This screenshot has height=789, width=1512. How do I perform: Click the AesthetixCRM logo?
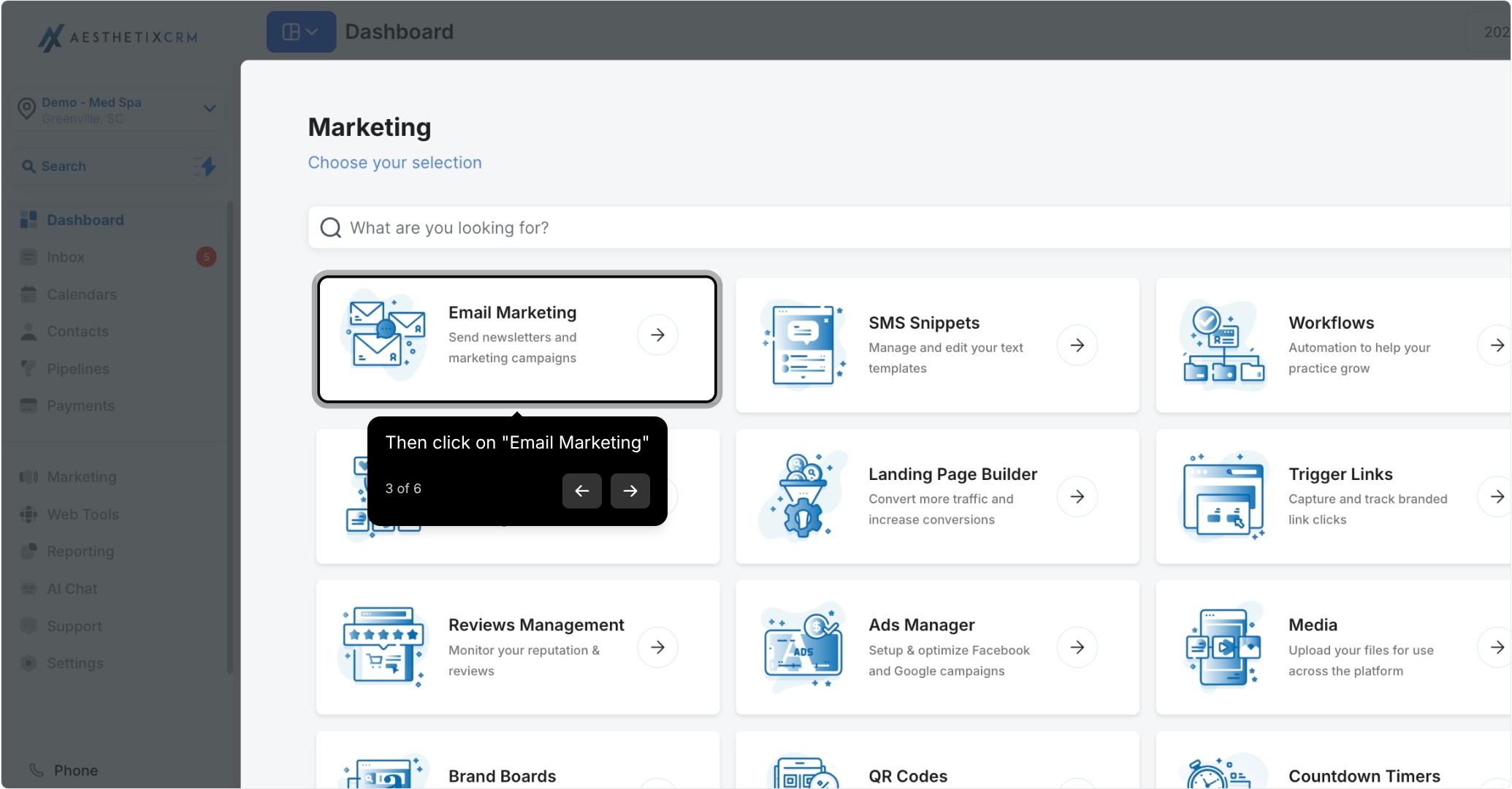118,37
